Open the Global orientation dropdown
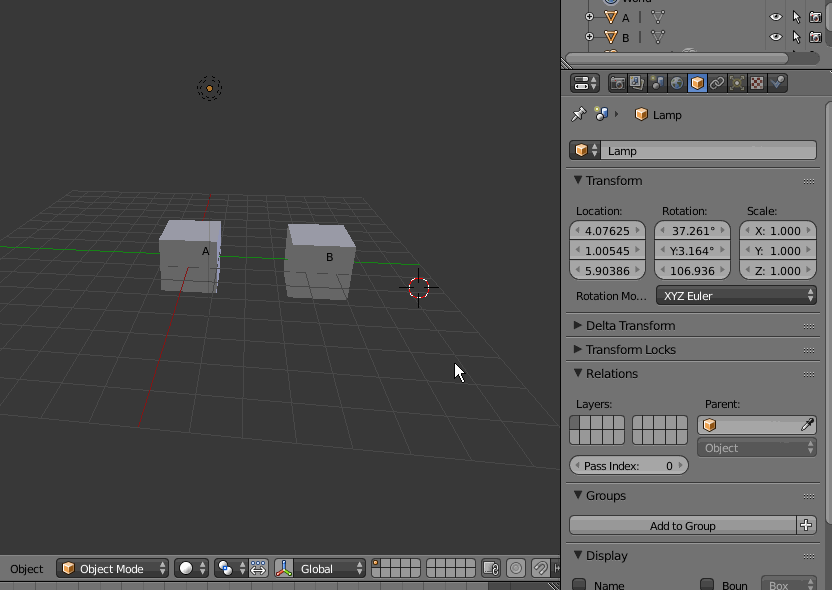The height and width of the screenshot is (590, 832). 330,568
